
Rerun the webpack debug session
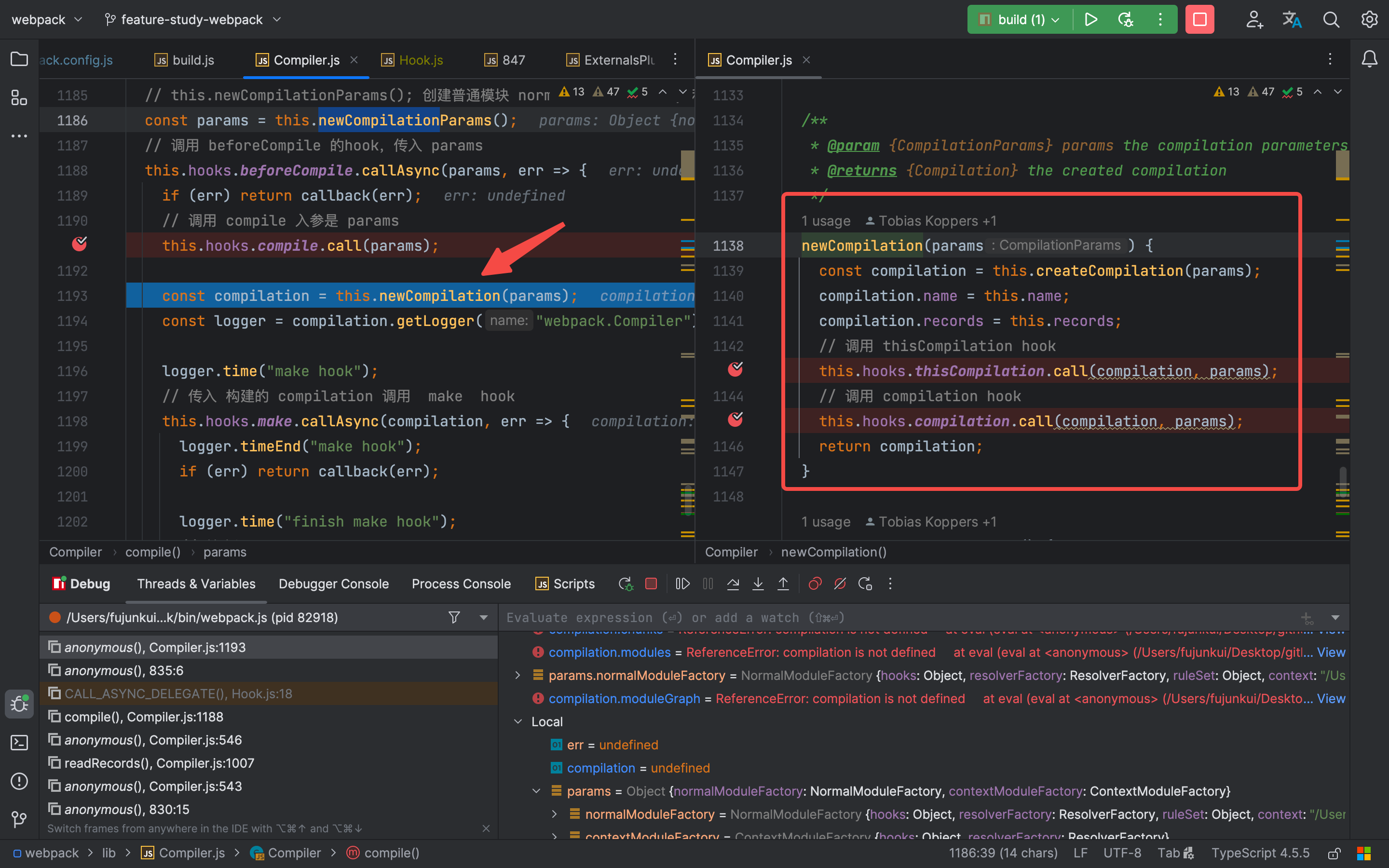[626, 584]
